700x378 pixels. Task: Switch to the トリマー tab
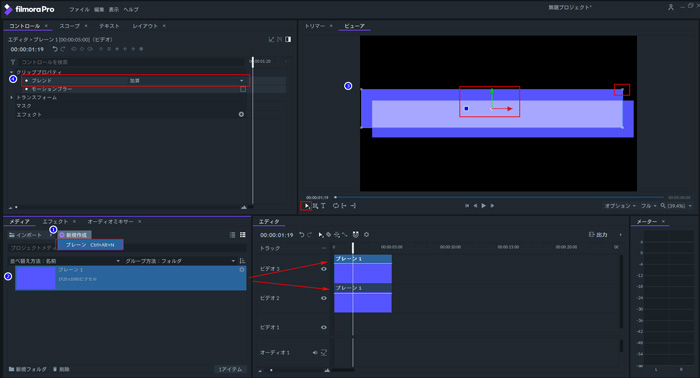pos(315,26)
